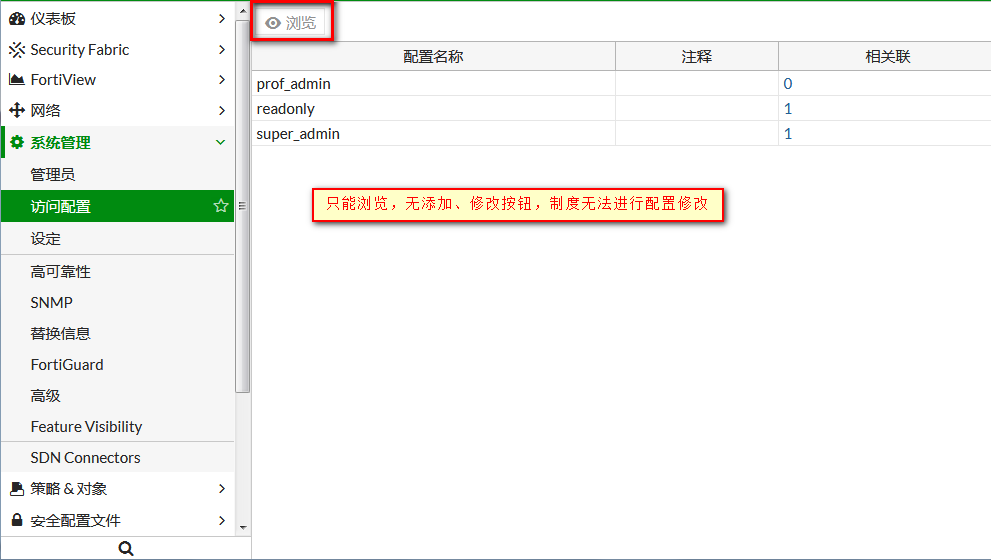Open the 管理员 menu item

[x=53, y=175]
